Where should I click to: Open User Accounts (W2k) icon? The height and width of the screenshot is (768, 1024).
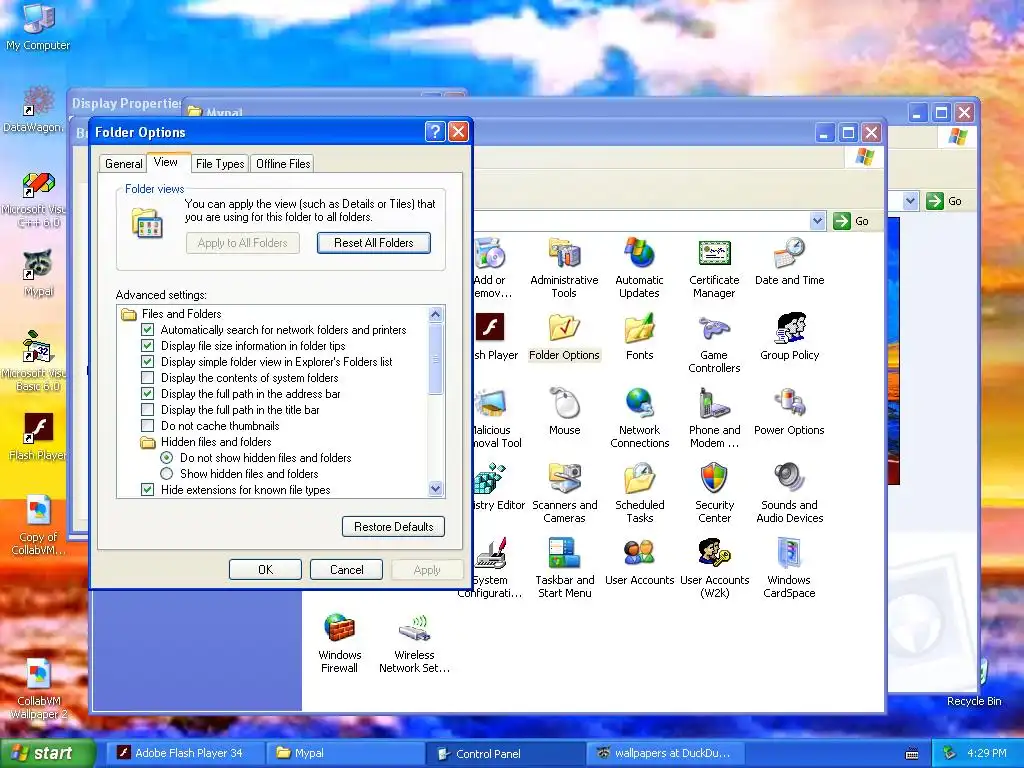pos(714,568)
